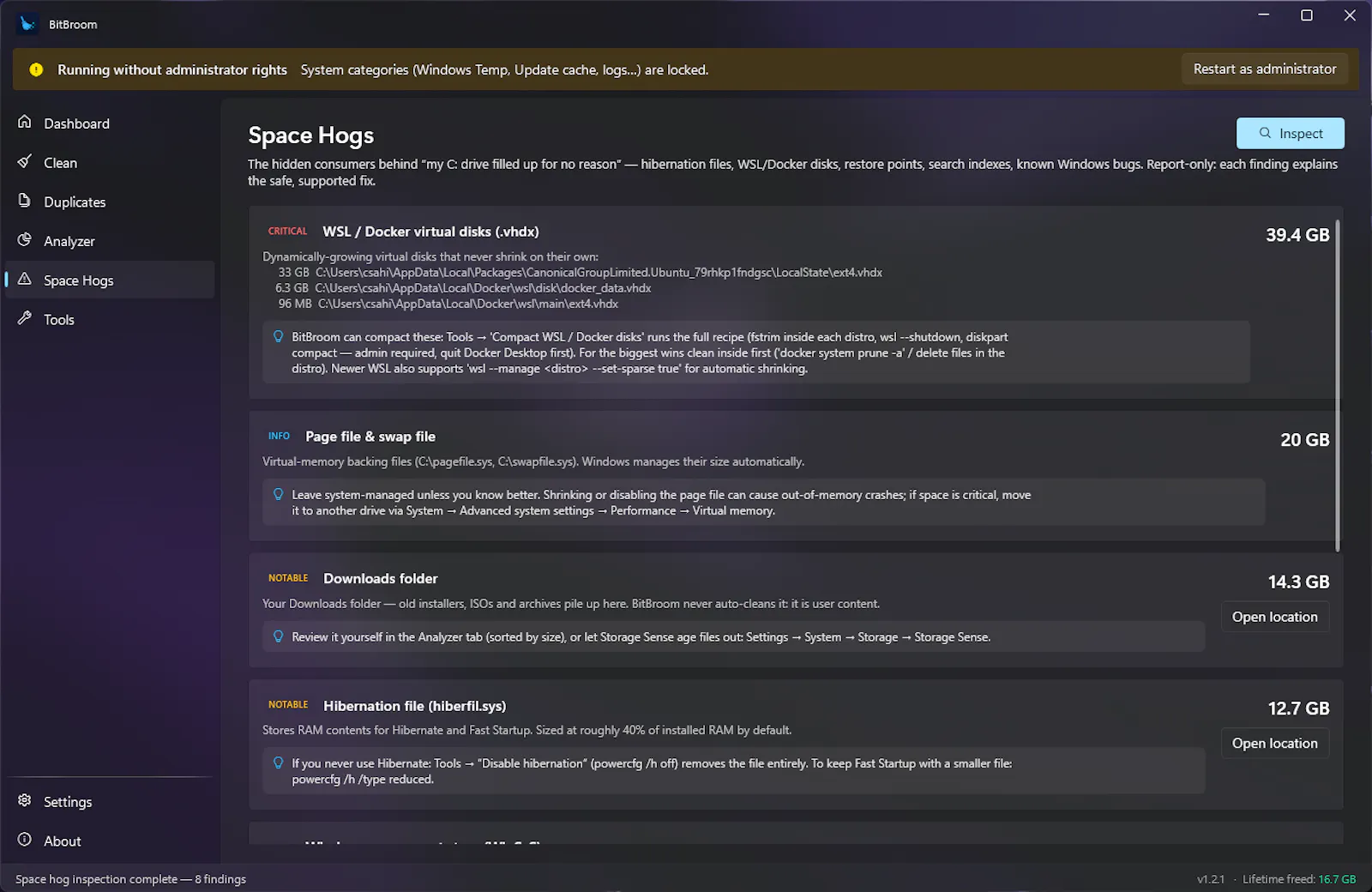Open location of the hiberfil.sys file
The image size is (1372, 892).
pos(1275,744)
